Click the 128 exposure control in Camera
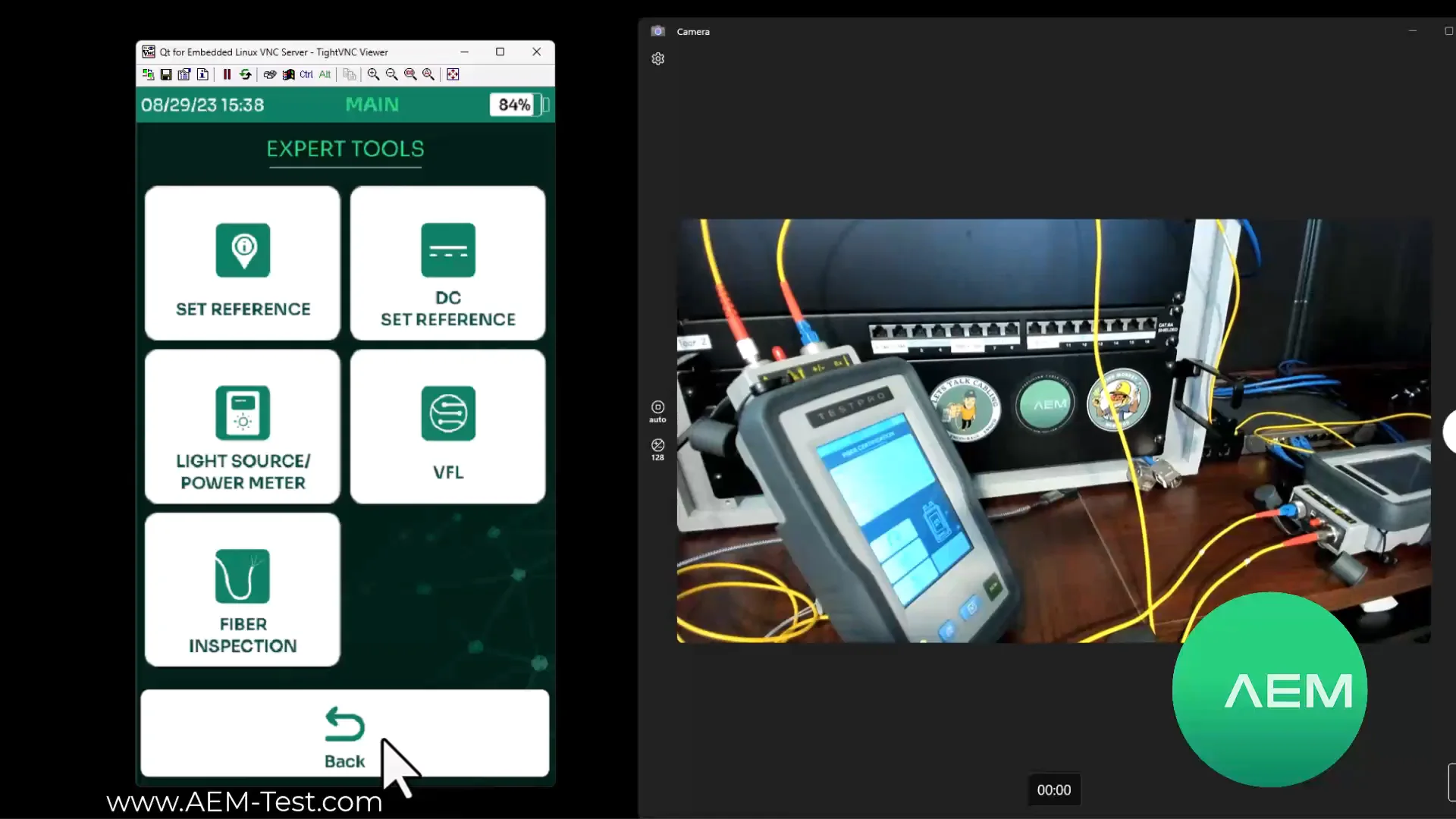 point(657,450)
